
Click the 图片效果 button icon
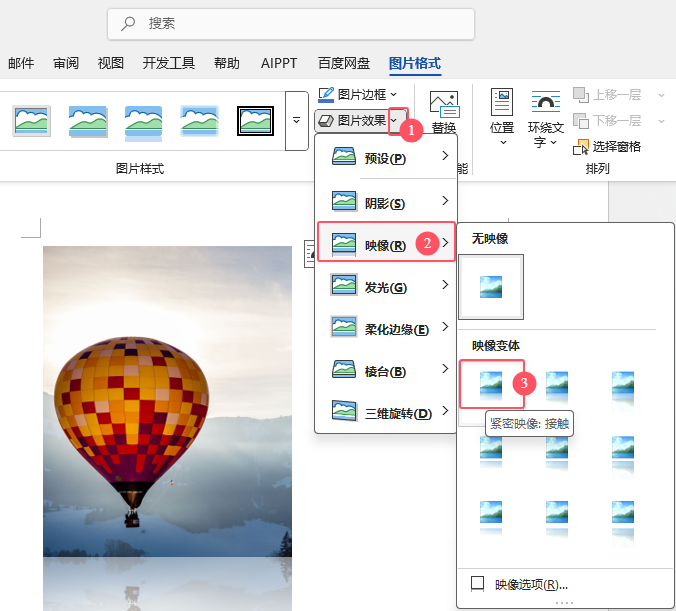click(326, 121)
